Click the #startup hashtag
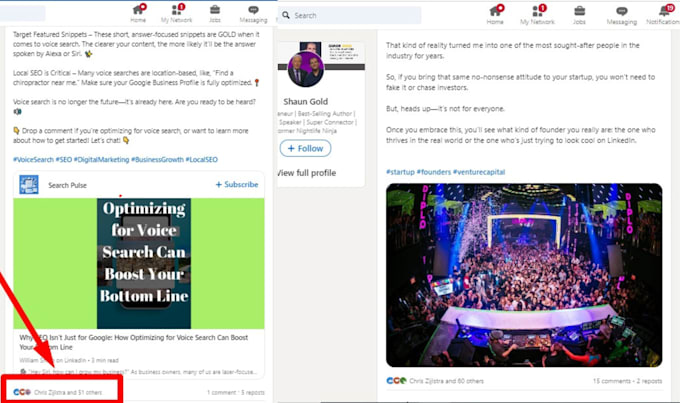680x403 pixels. coord(400,172)
